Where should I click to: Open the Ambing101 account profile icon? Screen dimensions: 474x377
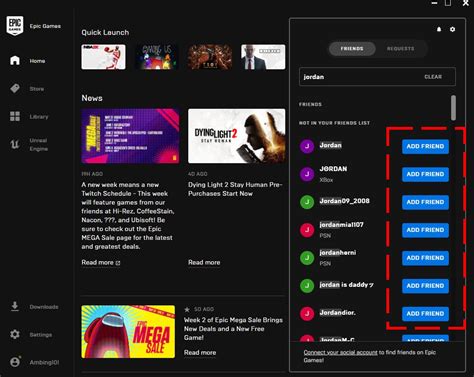point(15,362)
